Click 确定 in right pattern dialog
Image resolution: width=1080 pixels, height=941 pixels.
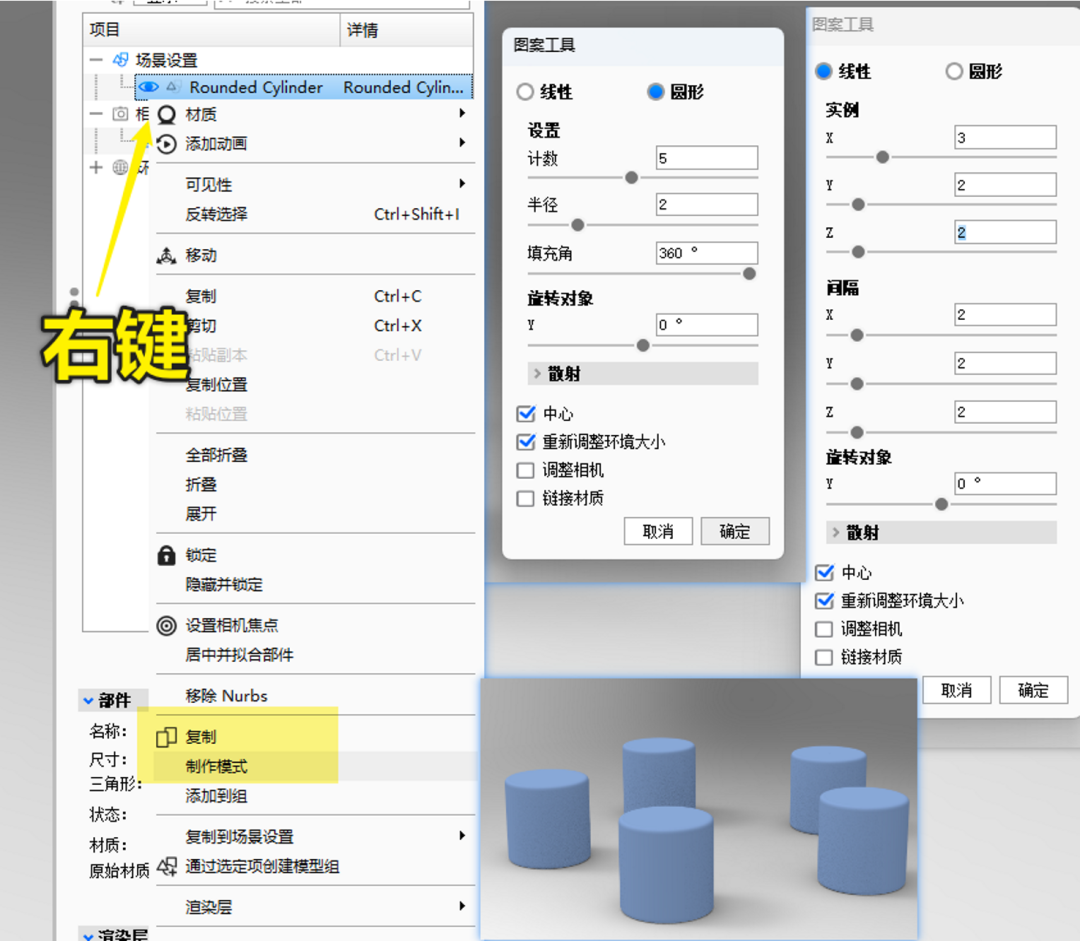click(1033, 690)
